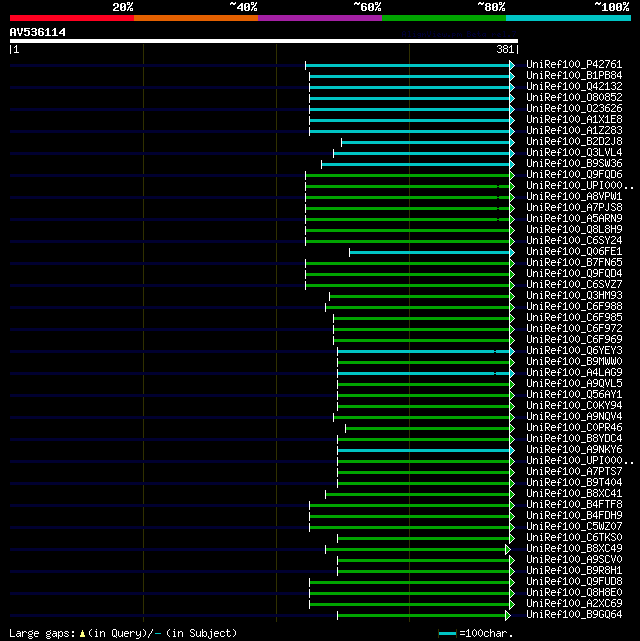Click the cyan ~100% identity legend segment
640x641 pixels.
click(x=568, y=18)
